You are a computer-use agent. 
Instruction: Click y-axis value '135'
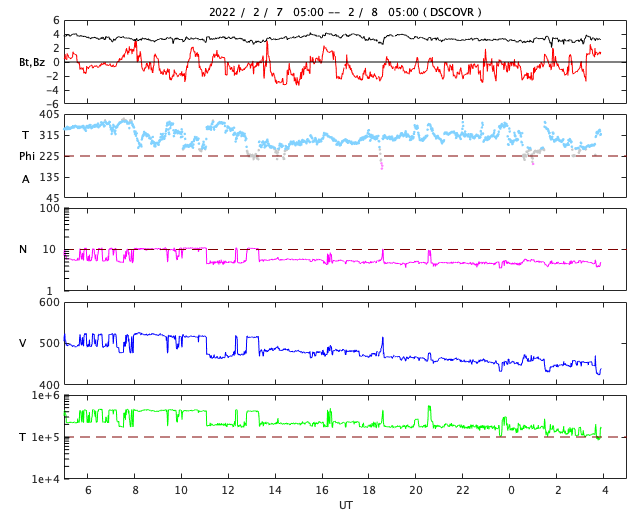tap(49, 177)
